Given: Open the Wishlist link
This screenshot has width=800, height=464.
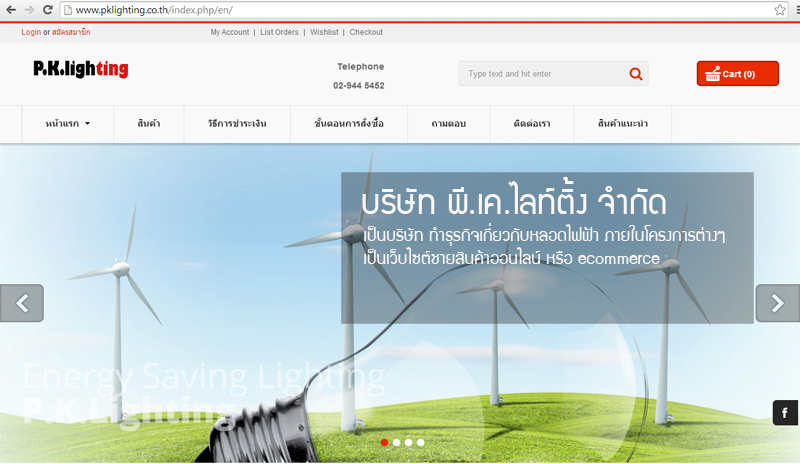Looking at the screenshot, I should (x=324, y=32).
